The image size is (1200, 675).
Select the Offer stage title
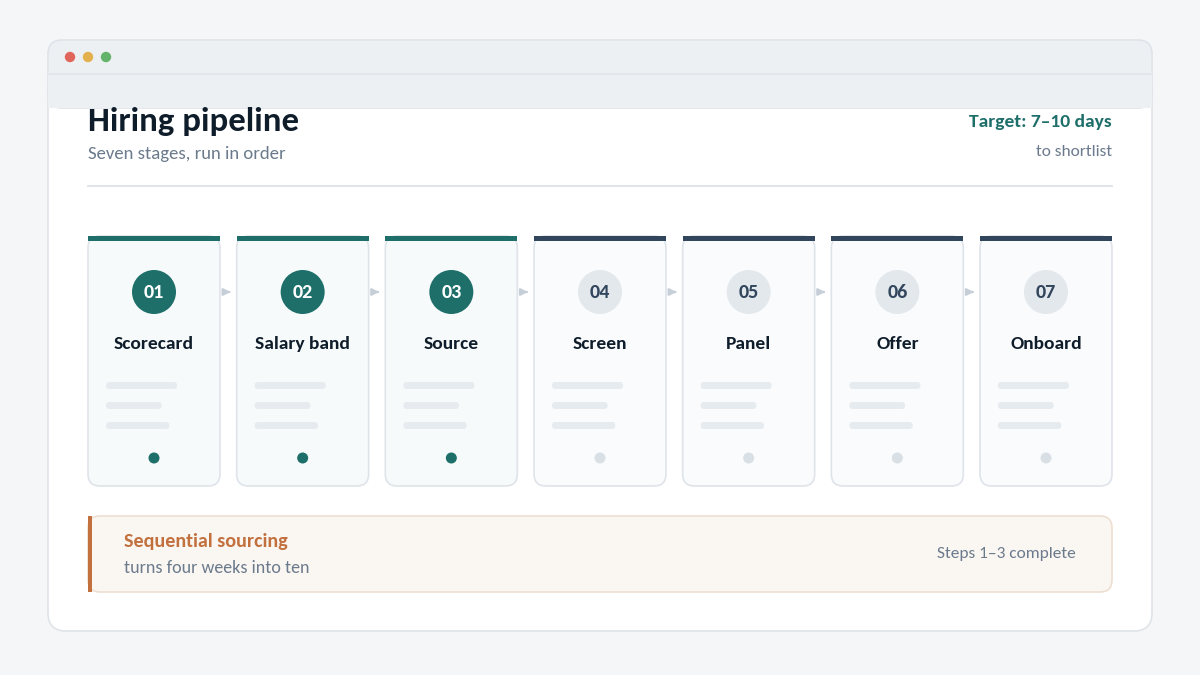tap(897, 343)
